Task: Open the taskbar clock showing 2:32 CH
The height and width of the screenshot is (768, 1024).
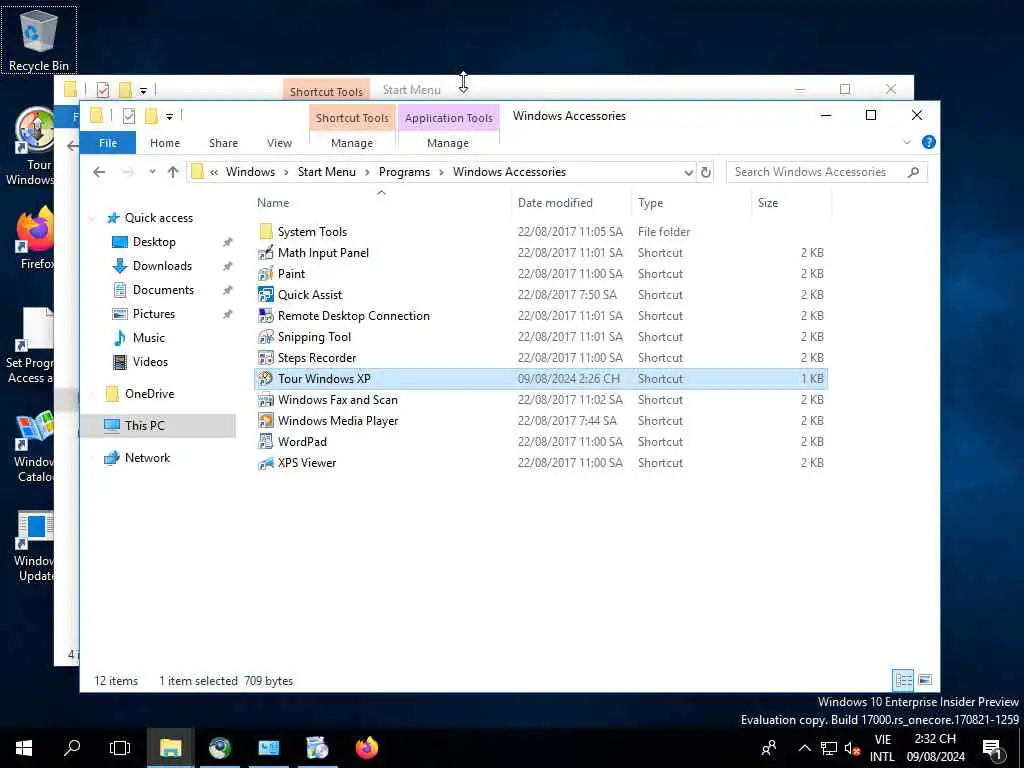Action: point(935,748)
